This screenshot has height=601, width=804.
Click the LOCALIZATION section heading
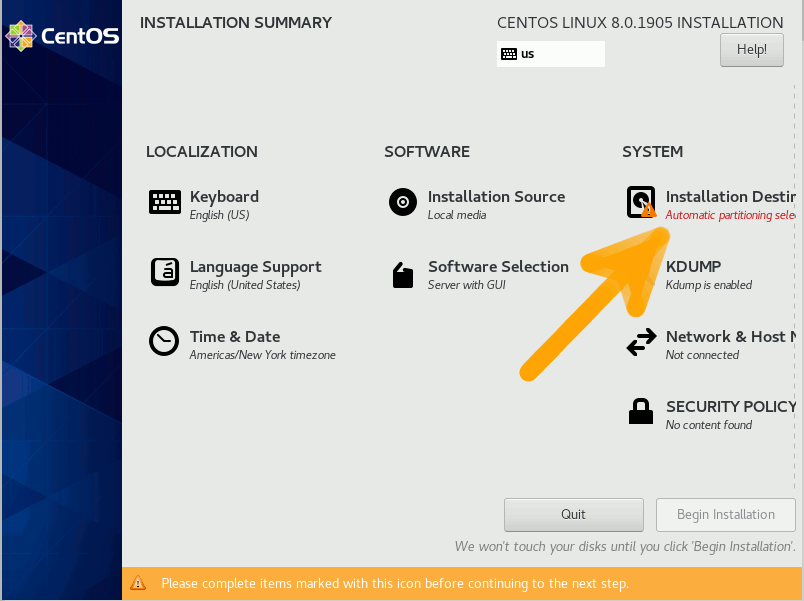coord(202,152)
